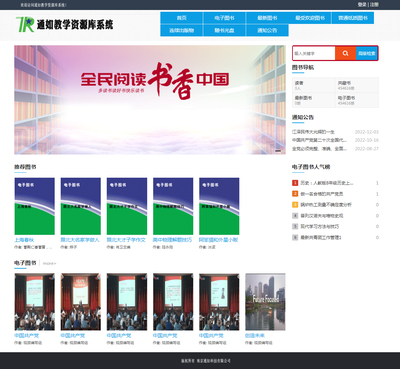This screenshot has width=400, height=369.
Task: Click the 创造未来 title link
Action: pyautogui.click(x=255, y=335)
